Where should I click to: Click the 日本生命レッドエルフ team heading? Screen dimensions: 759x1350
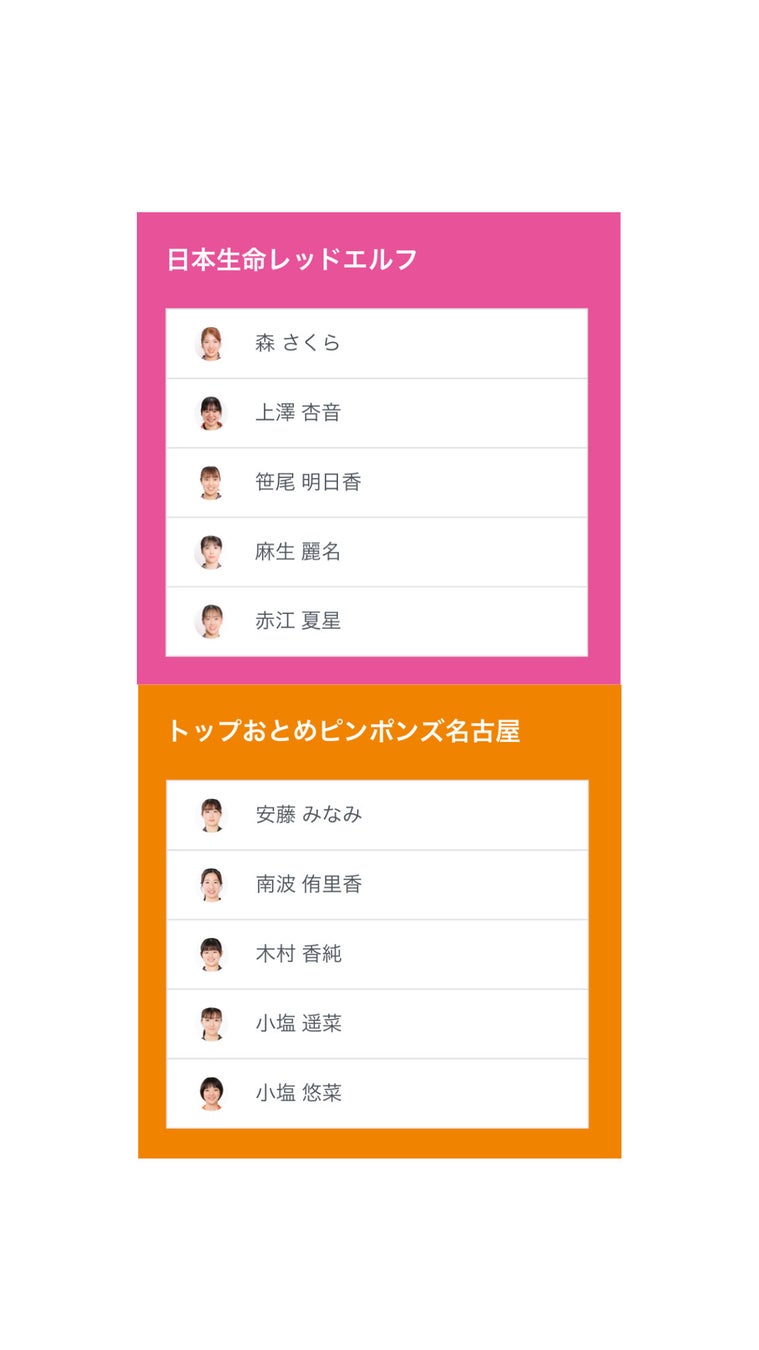point(292,260)
